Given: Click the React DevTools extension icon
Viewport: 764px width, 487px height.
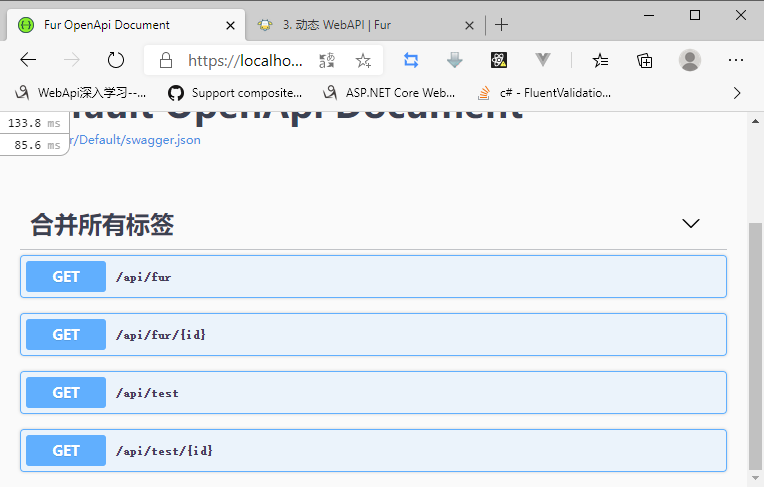Looking at the screenshot, I should tap(498, 60).
